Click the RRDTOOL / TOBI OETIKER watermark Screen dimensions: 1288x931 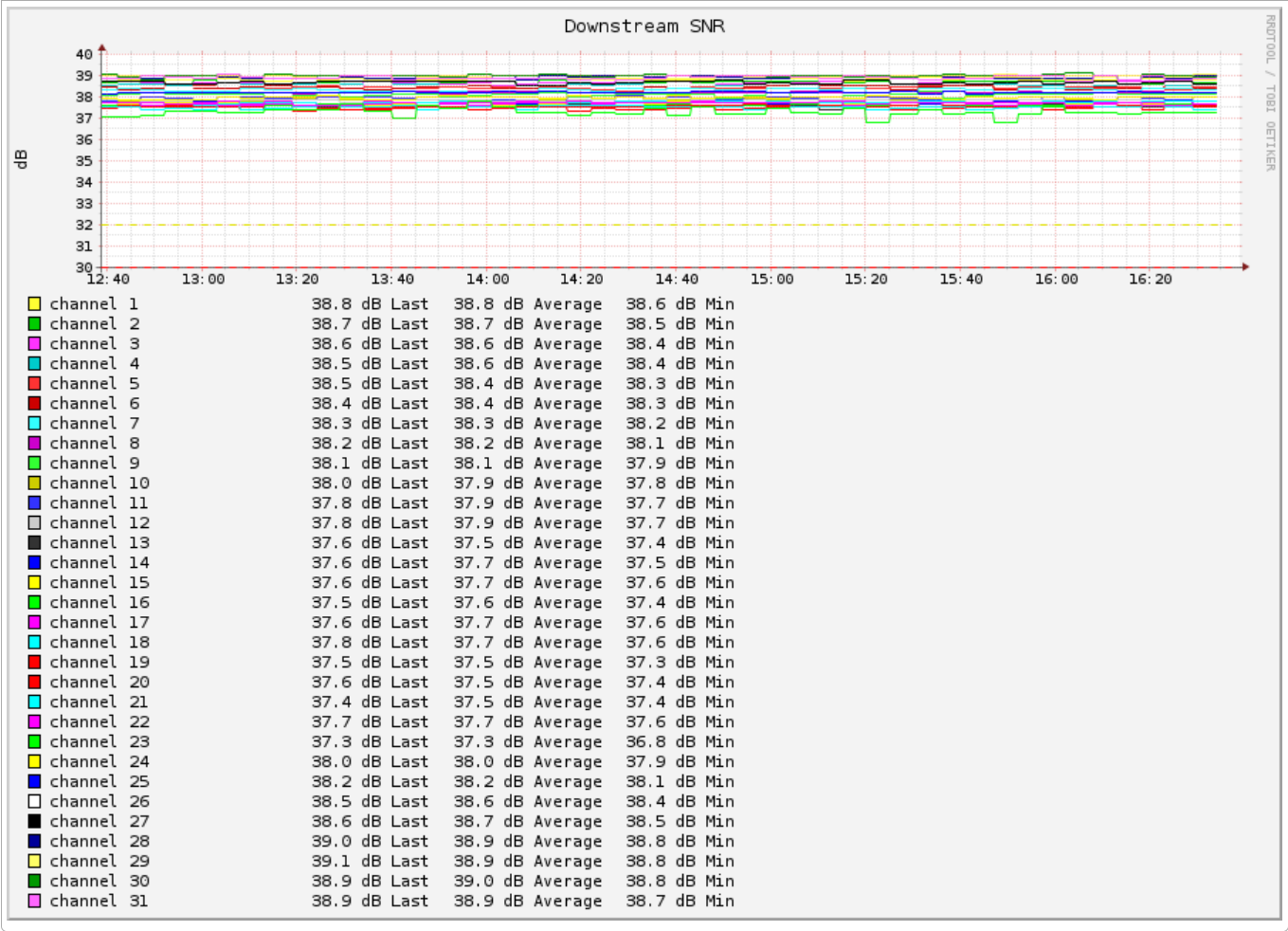(x=1270, y=92)
